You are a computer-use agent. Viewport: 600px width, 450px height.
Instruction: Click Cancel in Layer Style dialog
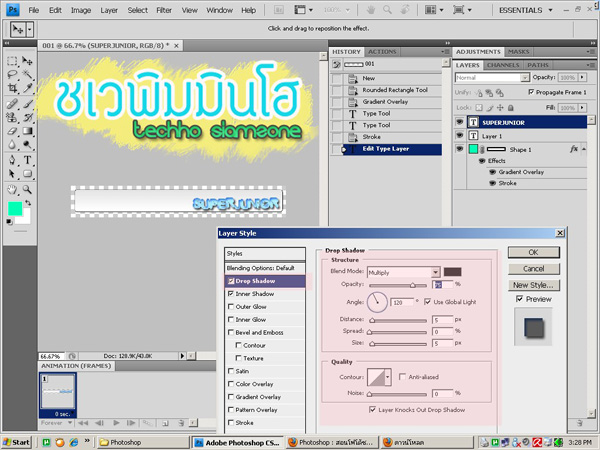click(533, 269)
